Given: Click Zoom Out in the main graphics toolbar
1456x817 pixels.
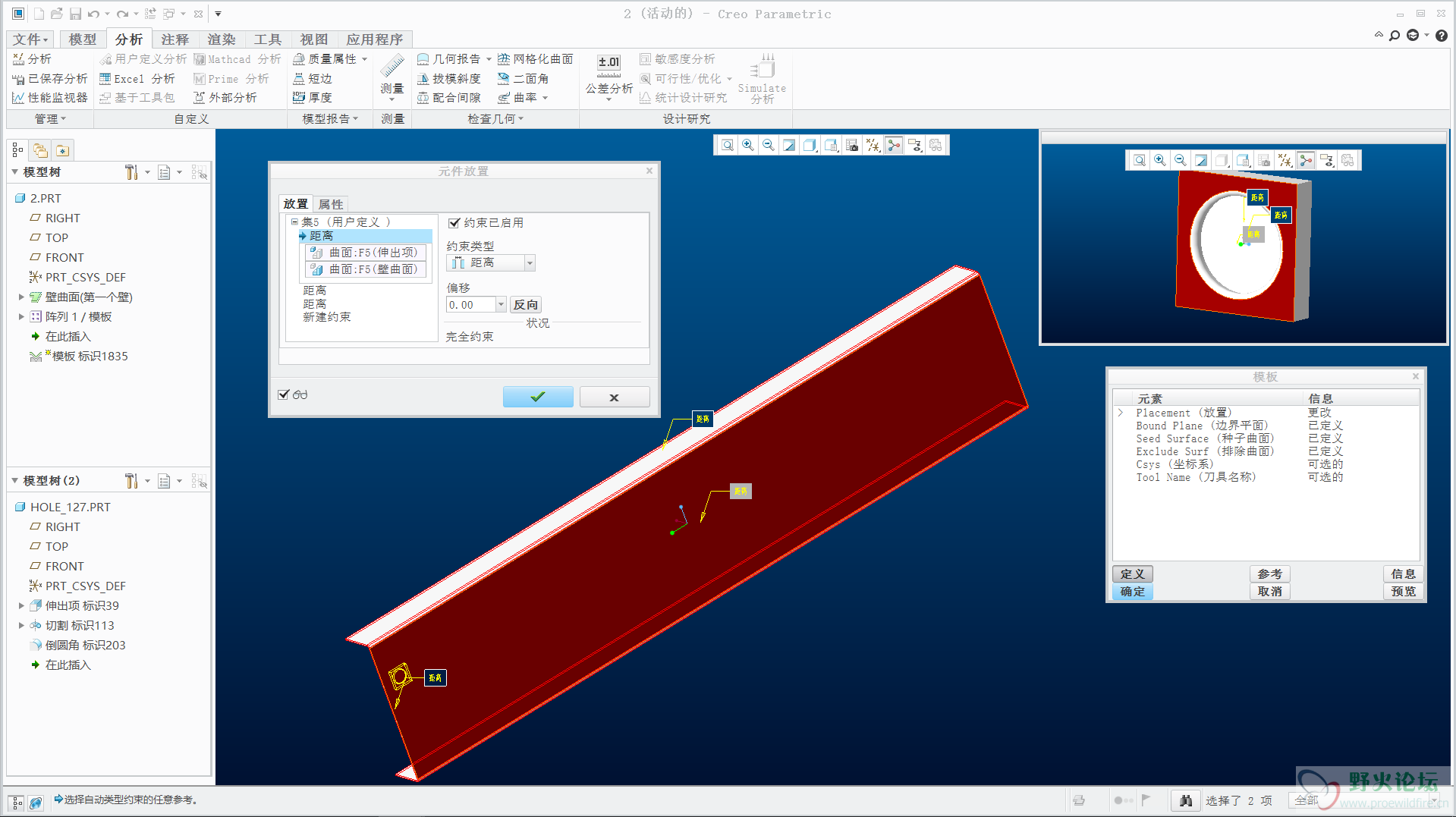Looking at the screenshot, I should point(768,145).
